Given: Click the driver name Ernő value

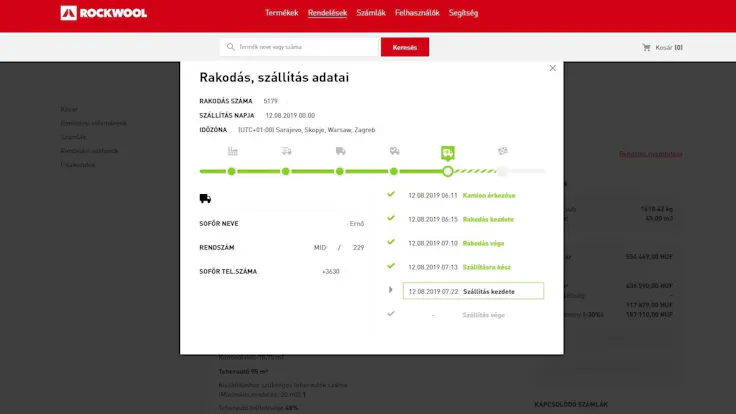Looking at the screenshot, I should pos(357,223).
